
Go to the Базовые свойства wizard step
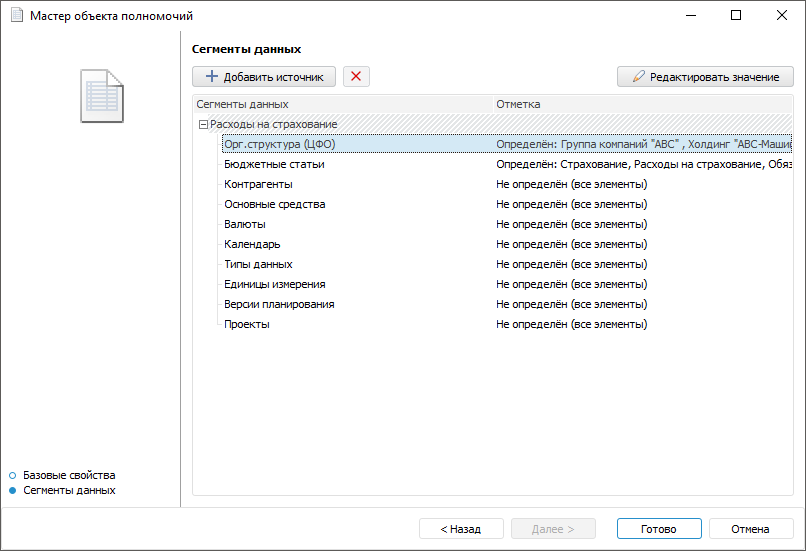point(69,475)
